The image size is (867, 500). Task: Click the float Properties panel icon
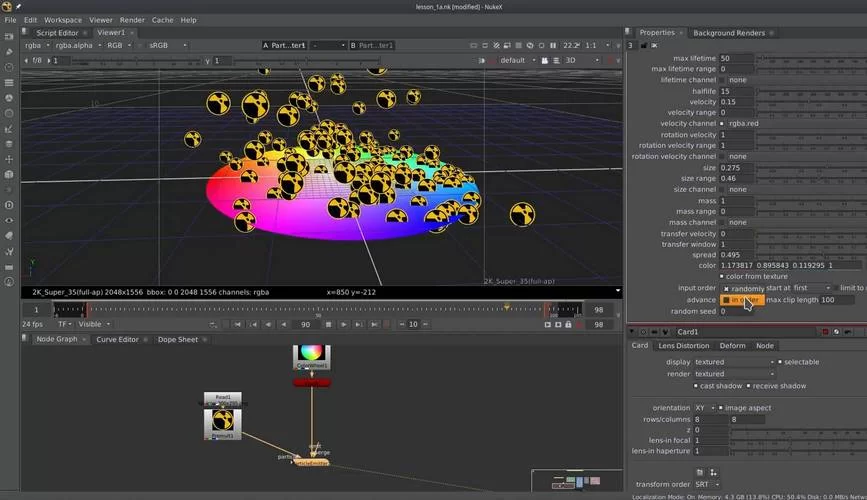[644, 45]
